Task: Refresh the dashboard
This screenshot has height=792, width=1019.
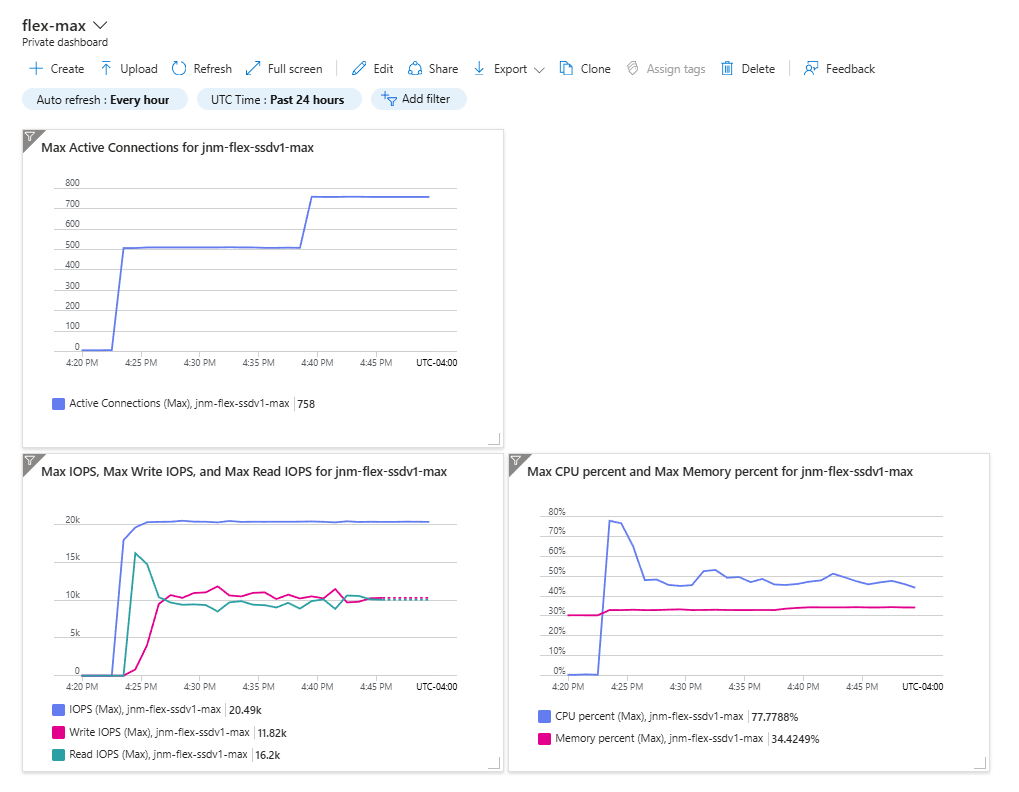Action: click(201, 68)
